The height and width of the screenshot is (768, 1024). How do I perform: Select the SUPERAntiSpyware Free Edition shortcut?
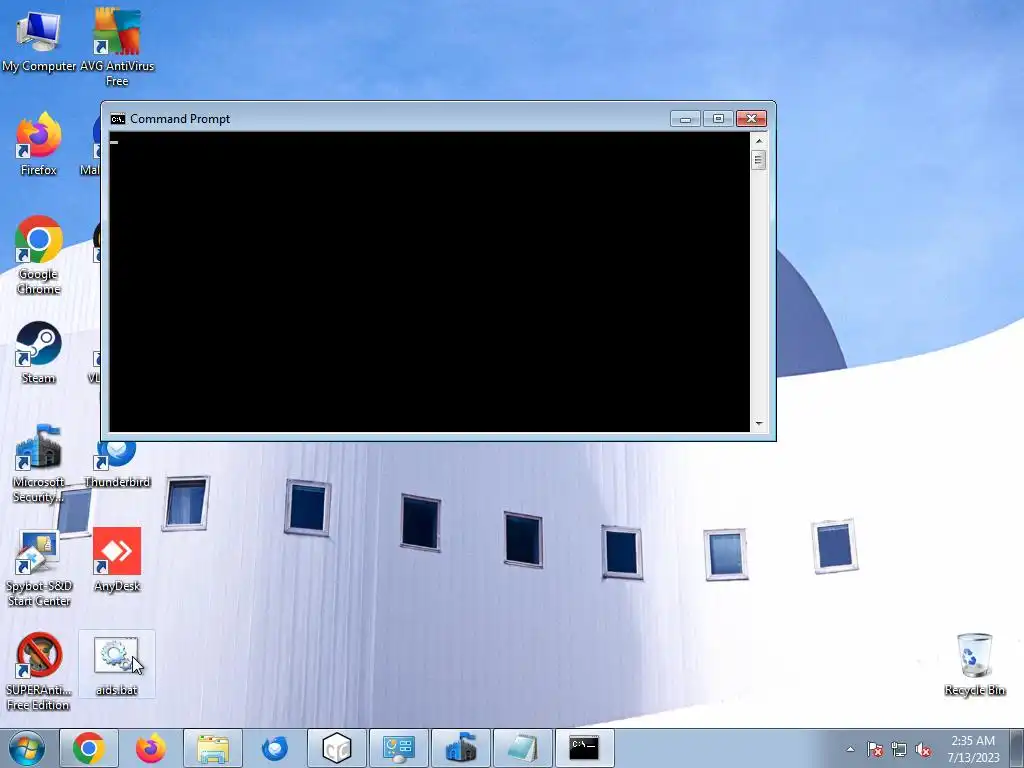(x=39, y=671)
